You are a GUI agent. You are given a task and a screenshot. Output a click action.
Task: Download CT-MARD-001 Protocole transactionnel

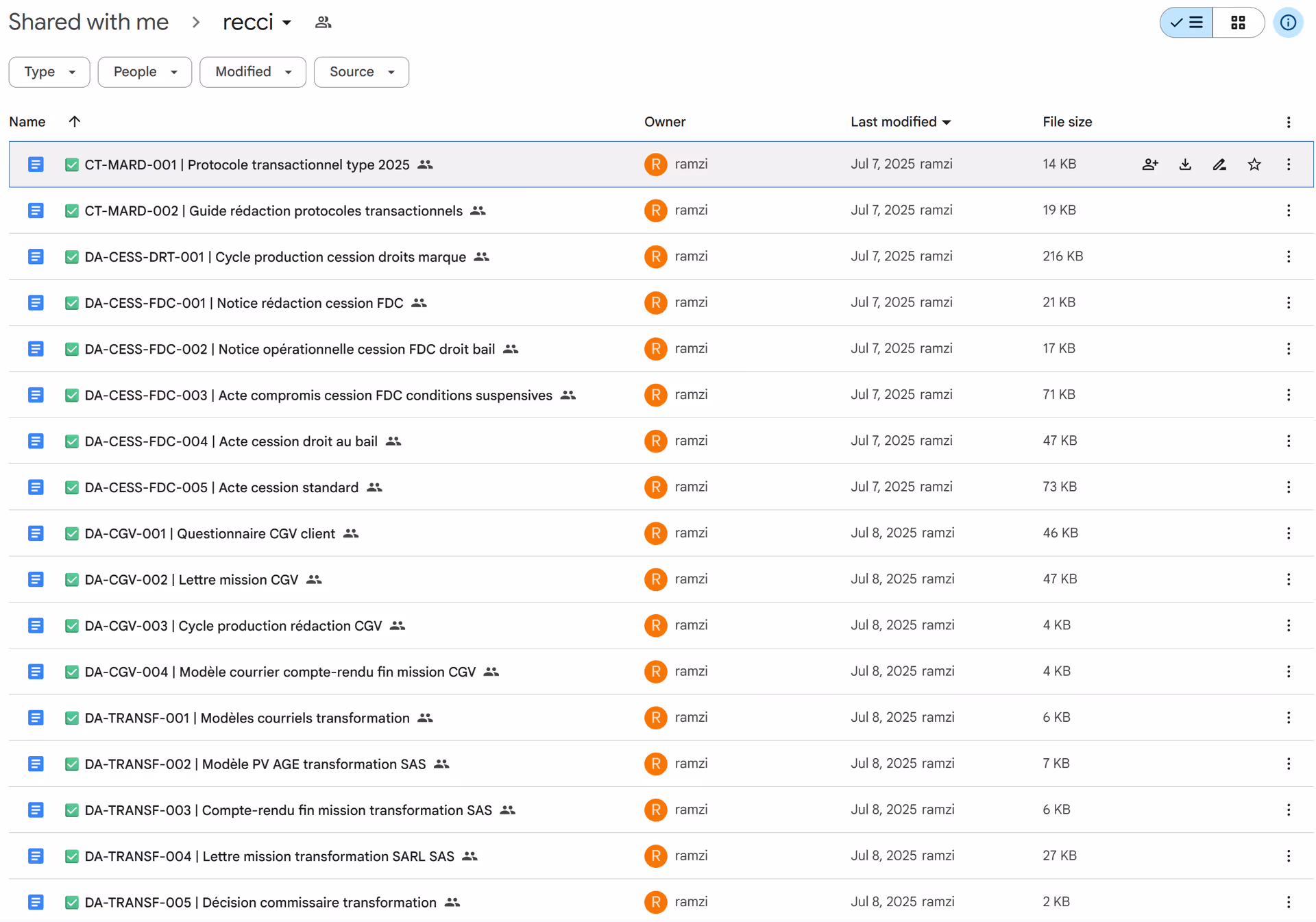click(x=1185, y=165)
